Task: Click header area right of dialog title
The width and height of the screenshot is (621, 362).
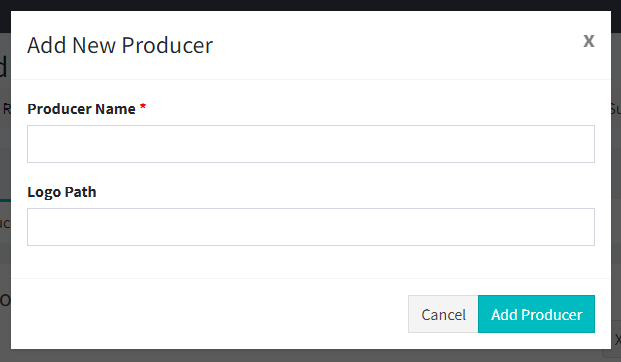Action: coord(396,45)
